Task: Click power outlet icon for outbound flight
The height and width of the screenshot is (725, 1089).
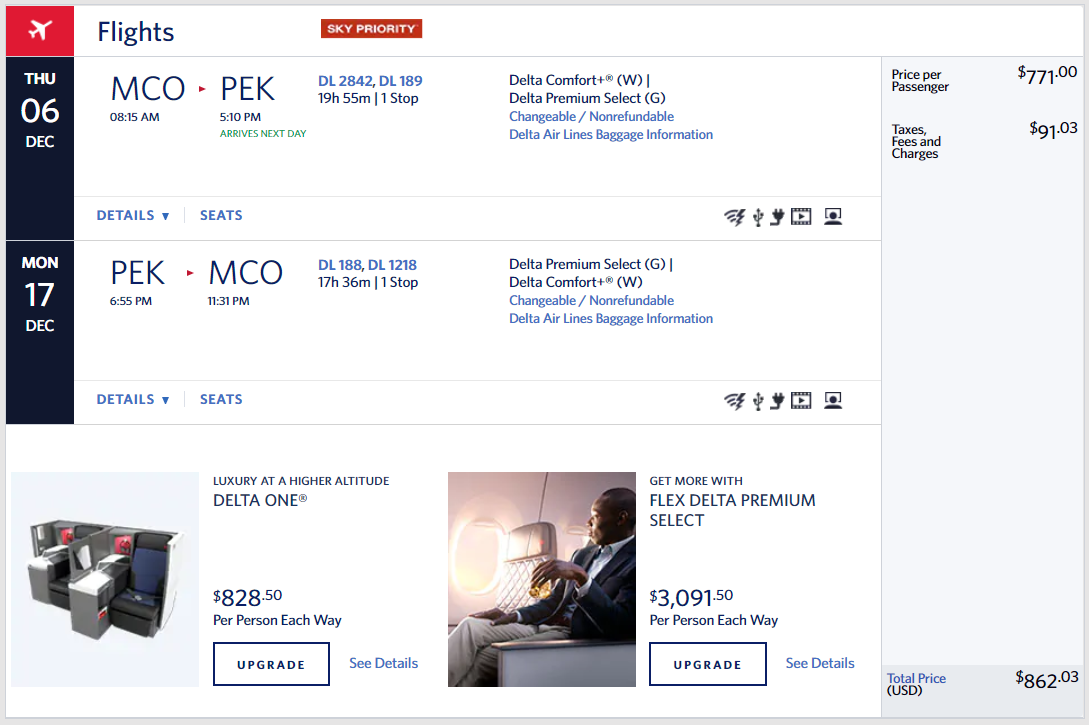Action: [776, 217]
